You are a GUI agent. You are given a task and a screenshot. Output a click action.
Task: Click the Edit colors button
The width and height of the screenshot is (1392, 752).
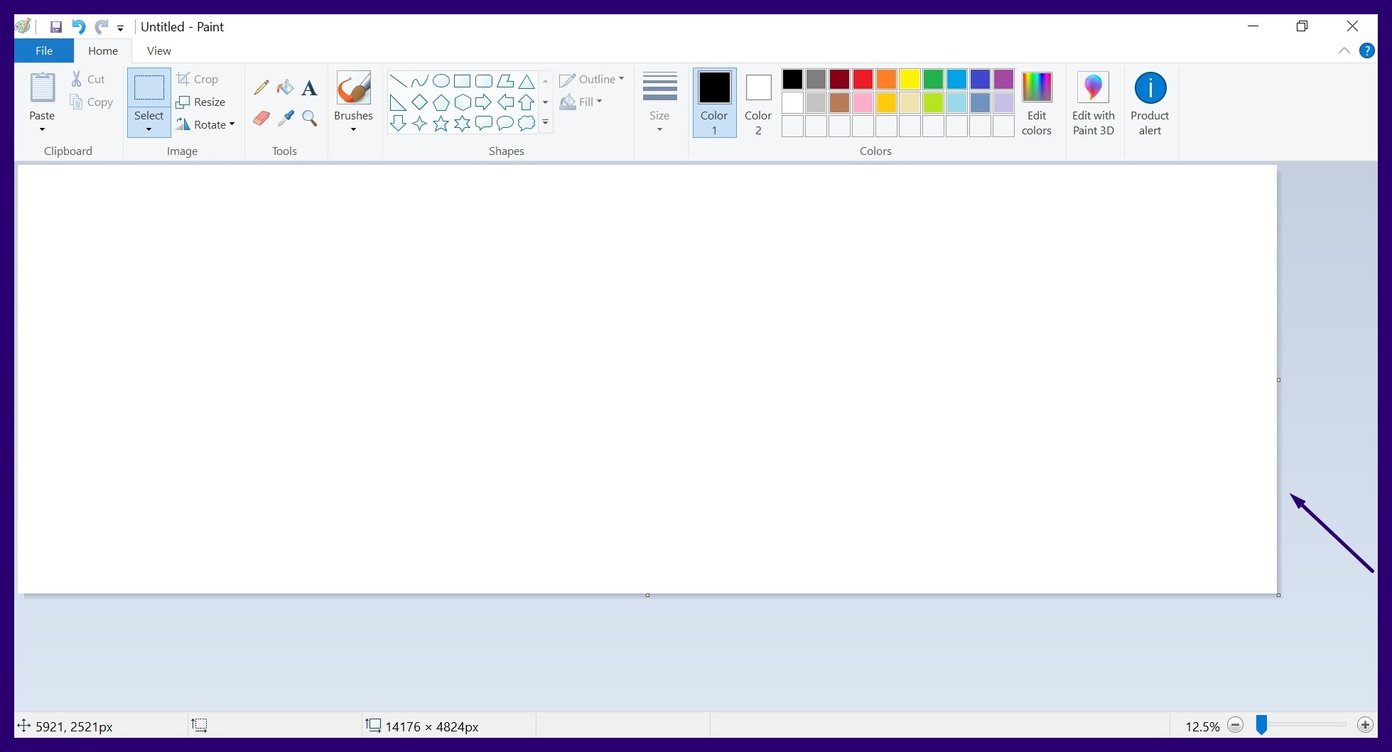(1036, 100)
